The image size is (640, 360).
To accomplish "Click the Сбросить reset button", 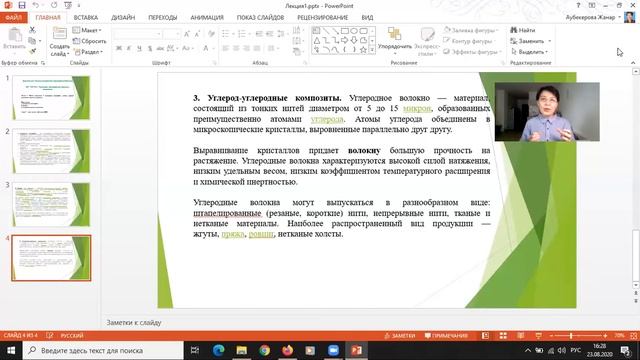I will click(89, 41).
